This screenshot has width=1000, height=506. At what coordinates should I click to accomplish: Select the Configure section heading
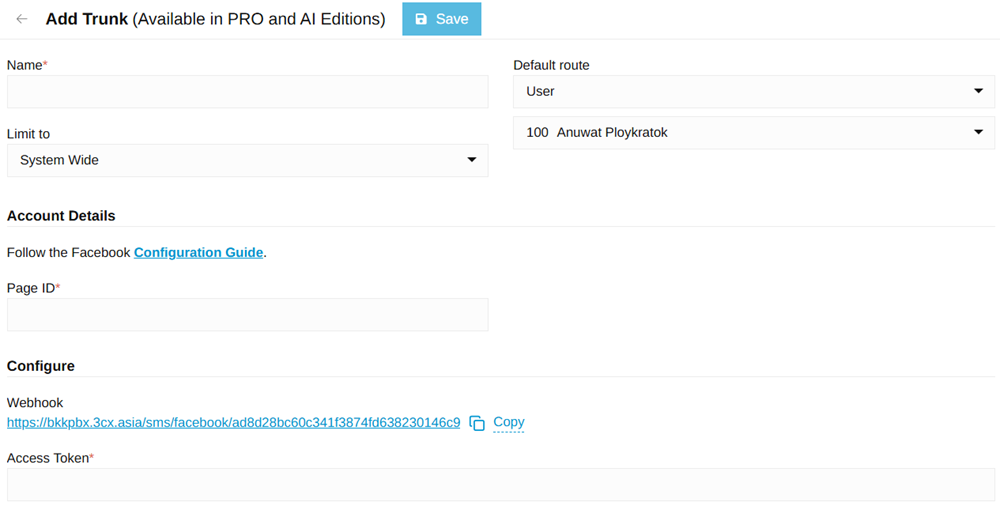(x=41, y=366)
